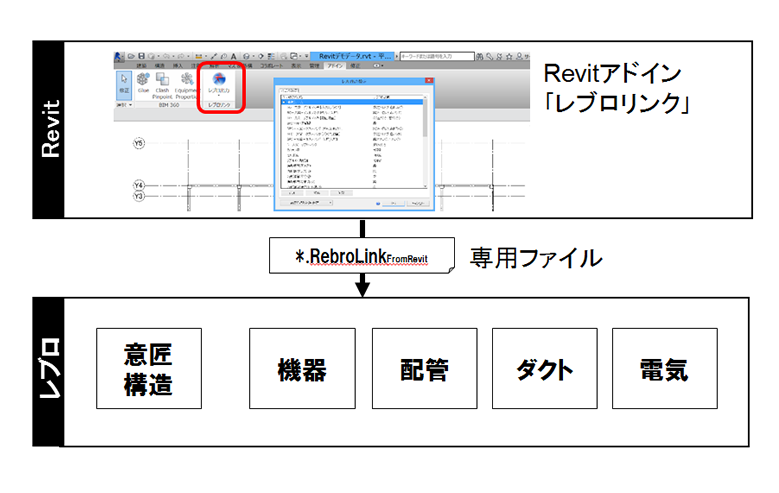The image size is (779, 493).
Task: Open Equipment Properties in BIM 360 panel
Action: coord(186,85)
